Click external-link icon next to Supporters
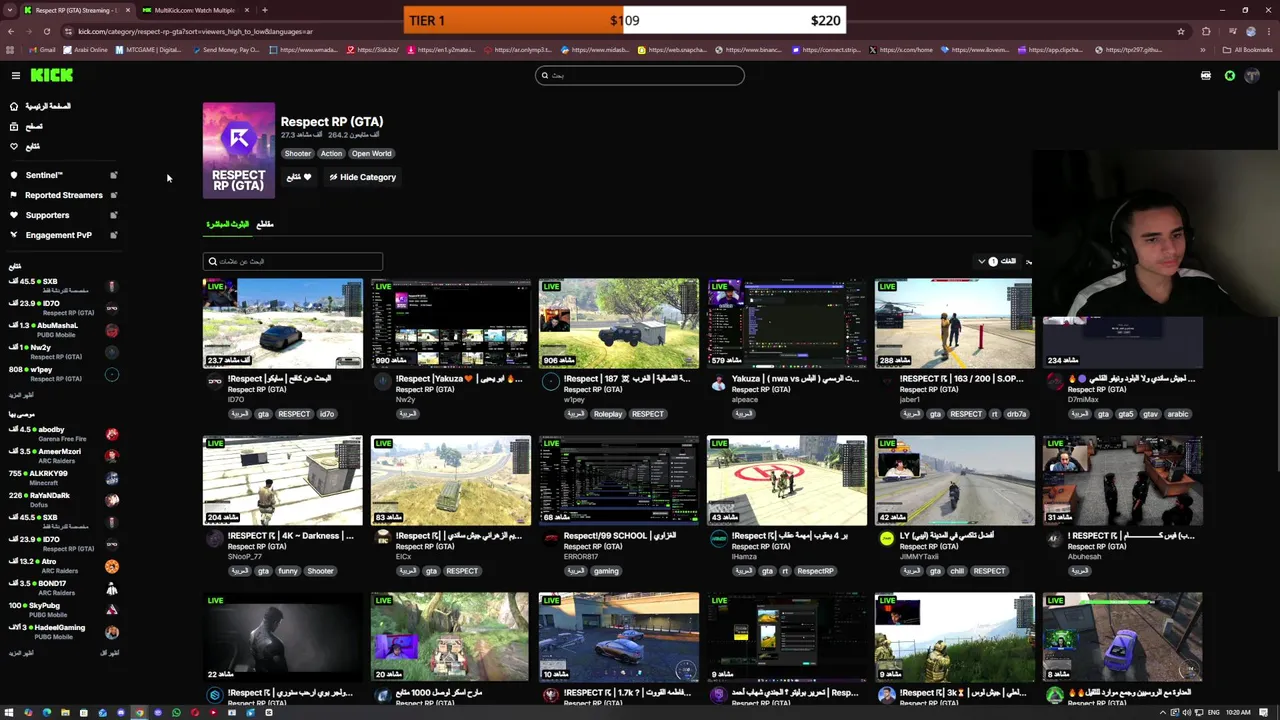1280x720 pixels. [x=113, y=215]
